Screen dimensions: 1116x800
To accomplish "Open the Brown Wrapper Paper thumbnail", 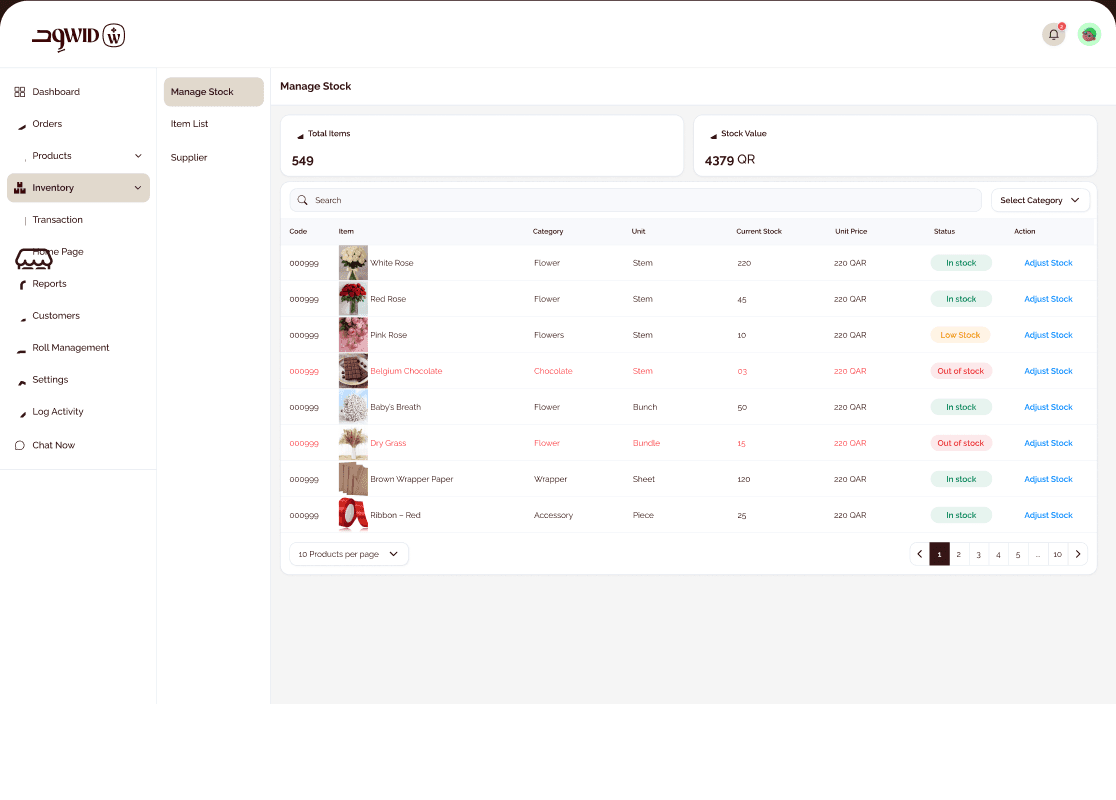I will pyautogui.click(x=353, y=479).
